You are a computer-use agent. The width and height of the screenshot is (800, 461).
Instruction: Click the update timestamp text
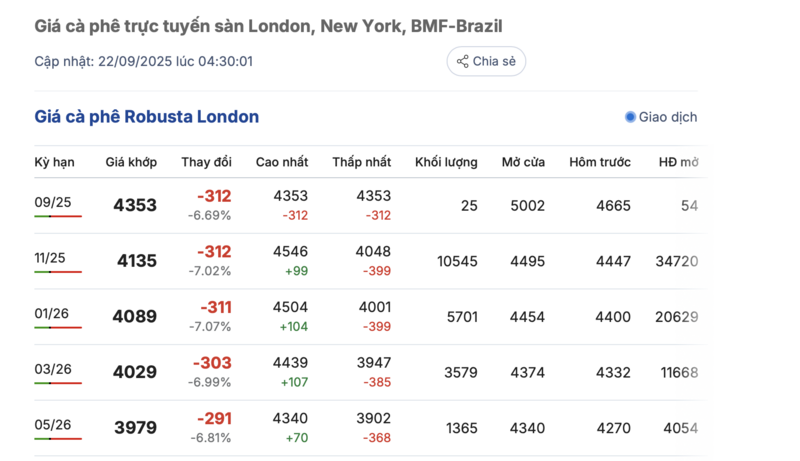pyautogui.click(x=143, y=61)
